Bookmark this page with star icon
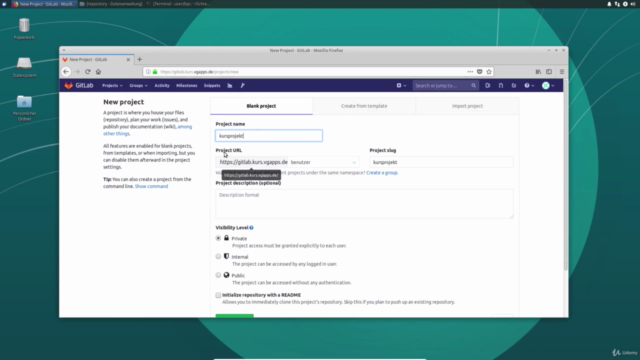 pyautogui.click(x=489, y=72)
